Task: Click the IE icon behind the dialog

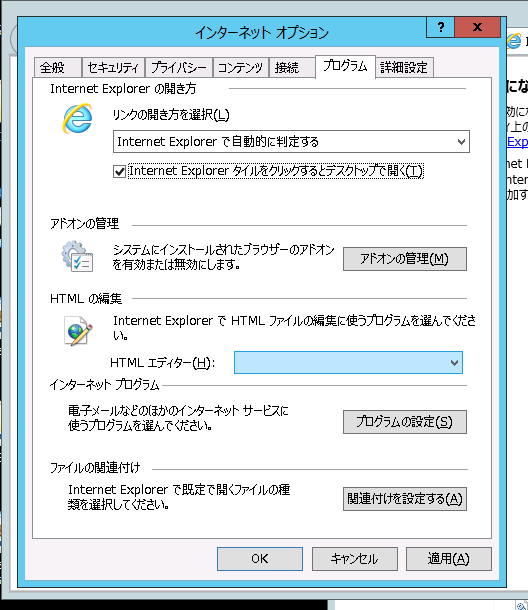Action: pos(514,41)
